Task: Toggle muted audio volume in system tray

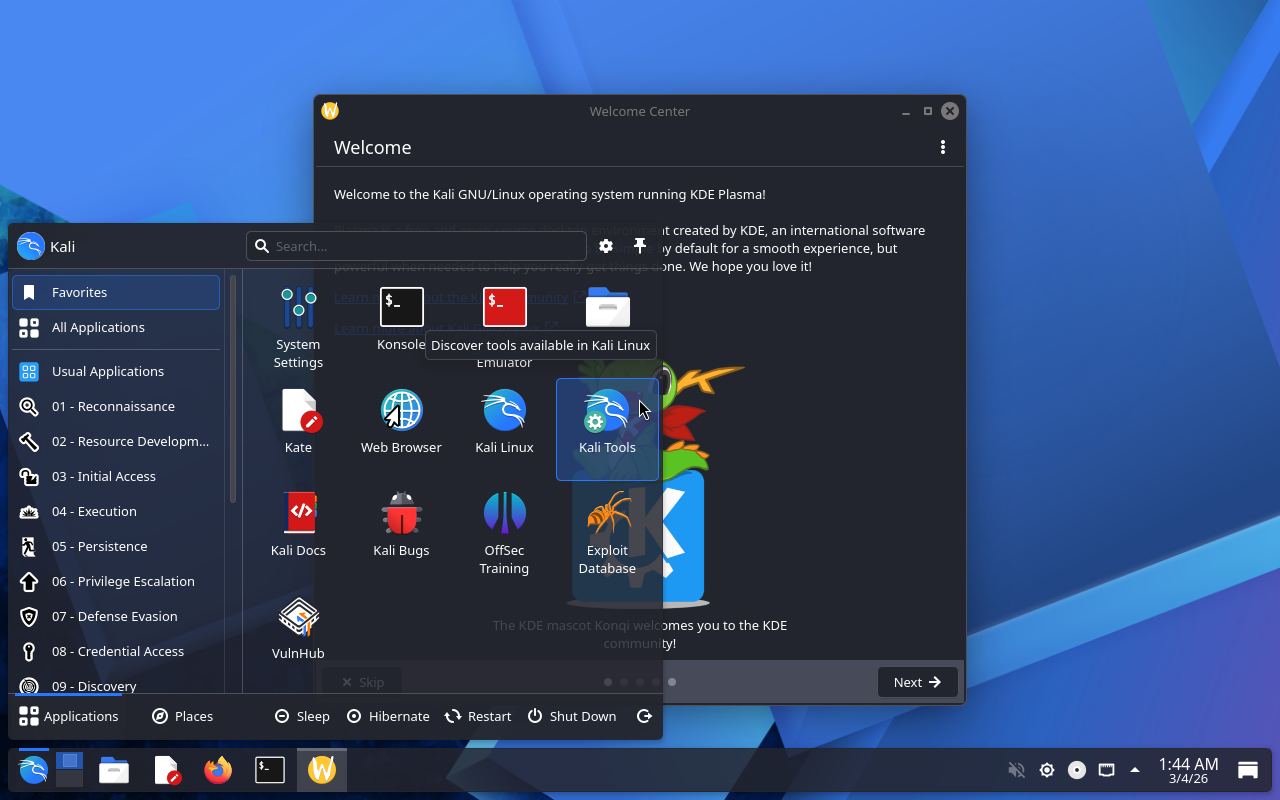Action: 1016,770
